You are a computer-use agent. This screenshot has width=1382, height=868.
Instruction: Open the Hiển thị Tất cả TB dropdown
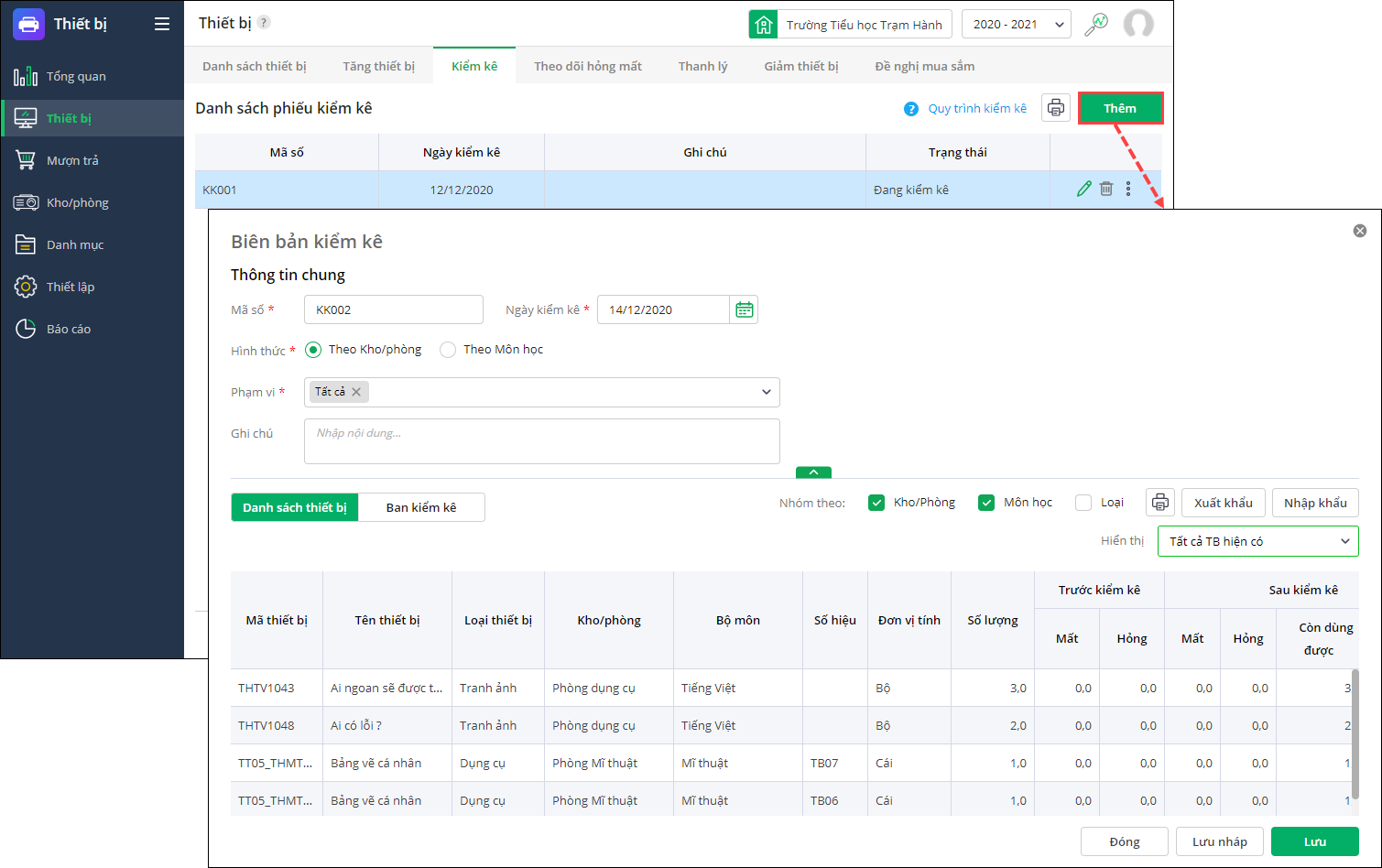1257,541
